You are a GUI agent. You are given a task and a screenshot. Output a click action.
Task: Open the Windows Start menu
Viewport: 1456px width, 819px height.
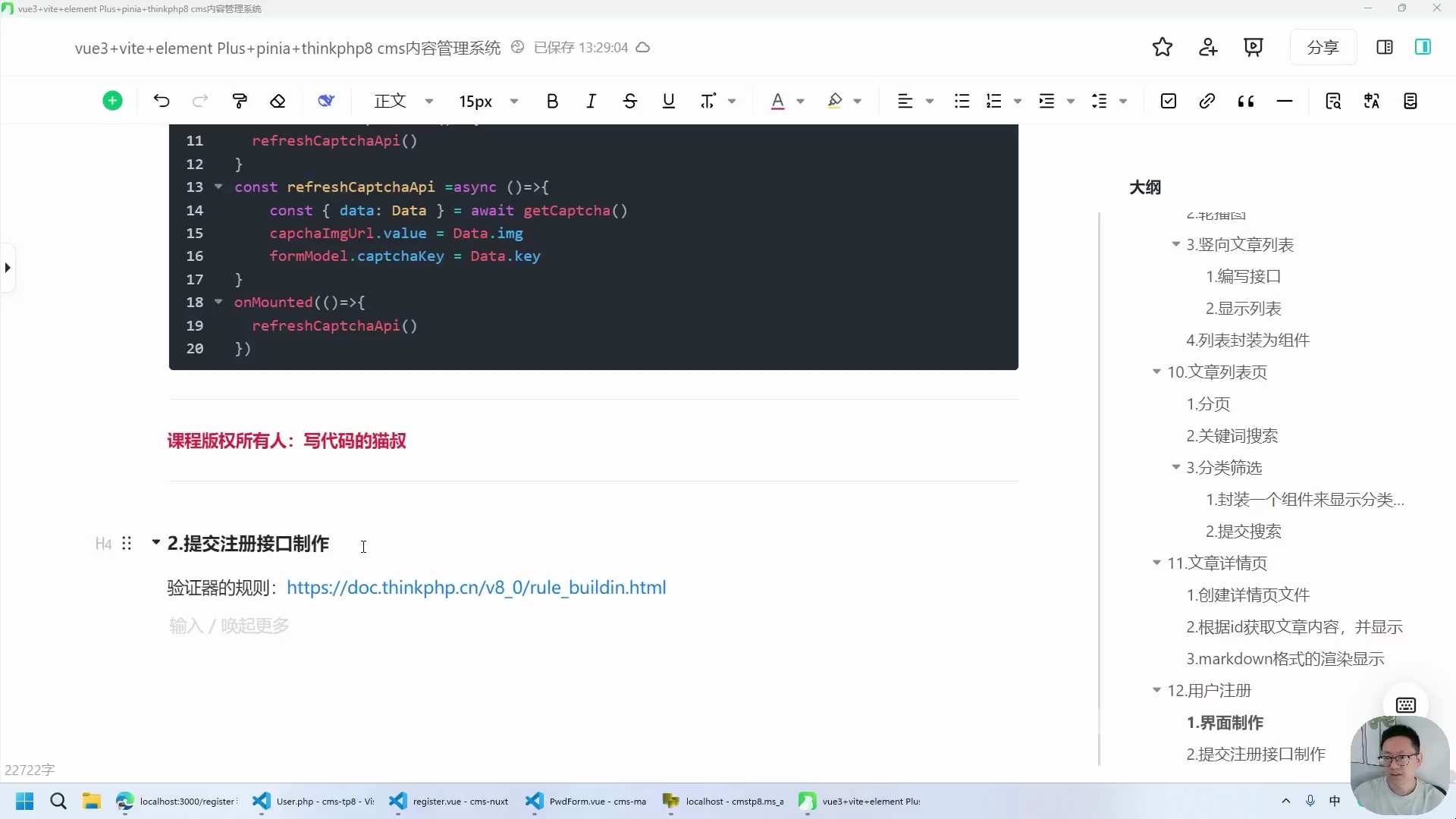point(25,801)
